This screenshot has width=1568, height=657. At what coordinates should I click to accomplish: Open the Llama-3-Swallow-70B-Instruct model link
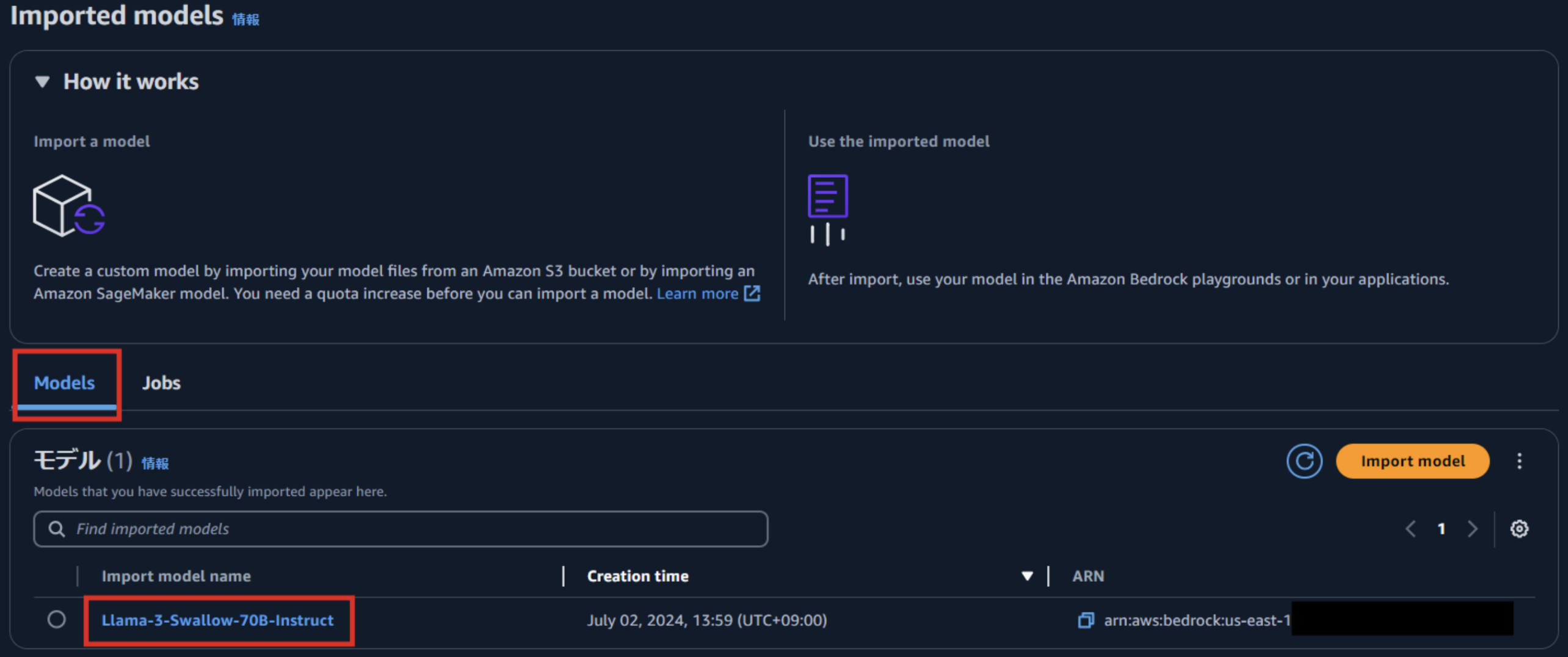pos(217,620)
